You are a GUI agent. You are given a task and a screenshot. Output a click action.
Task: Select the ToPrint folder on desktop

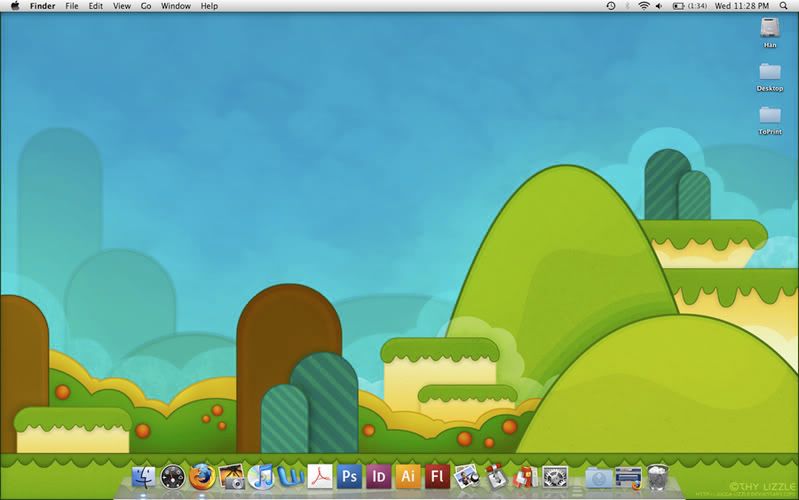(x=770, y=120)
